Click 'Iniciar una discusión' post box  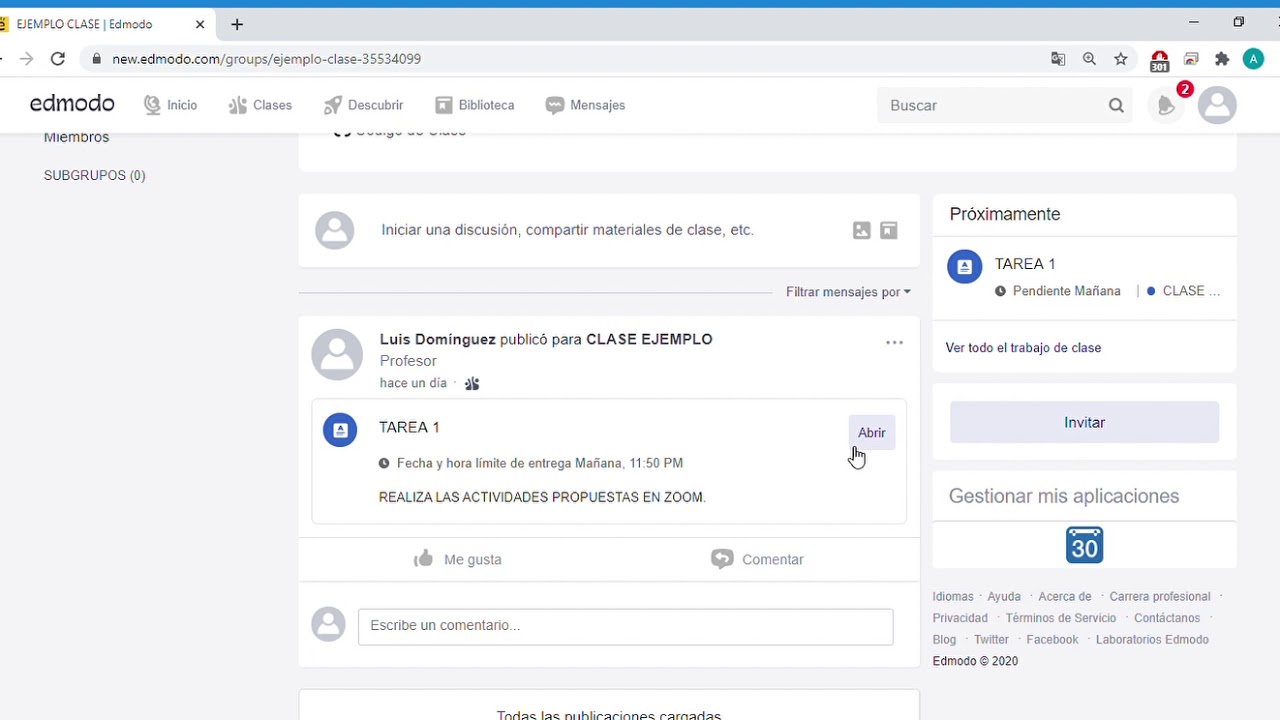click(567, 230)
